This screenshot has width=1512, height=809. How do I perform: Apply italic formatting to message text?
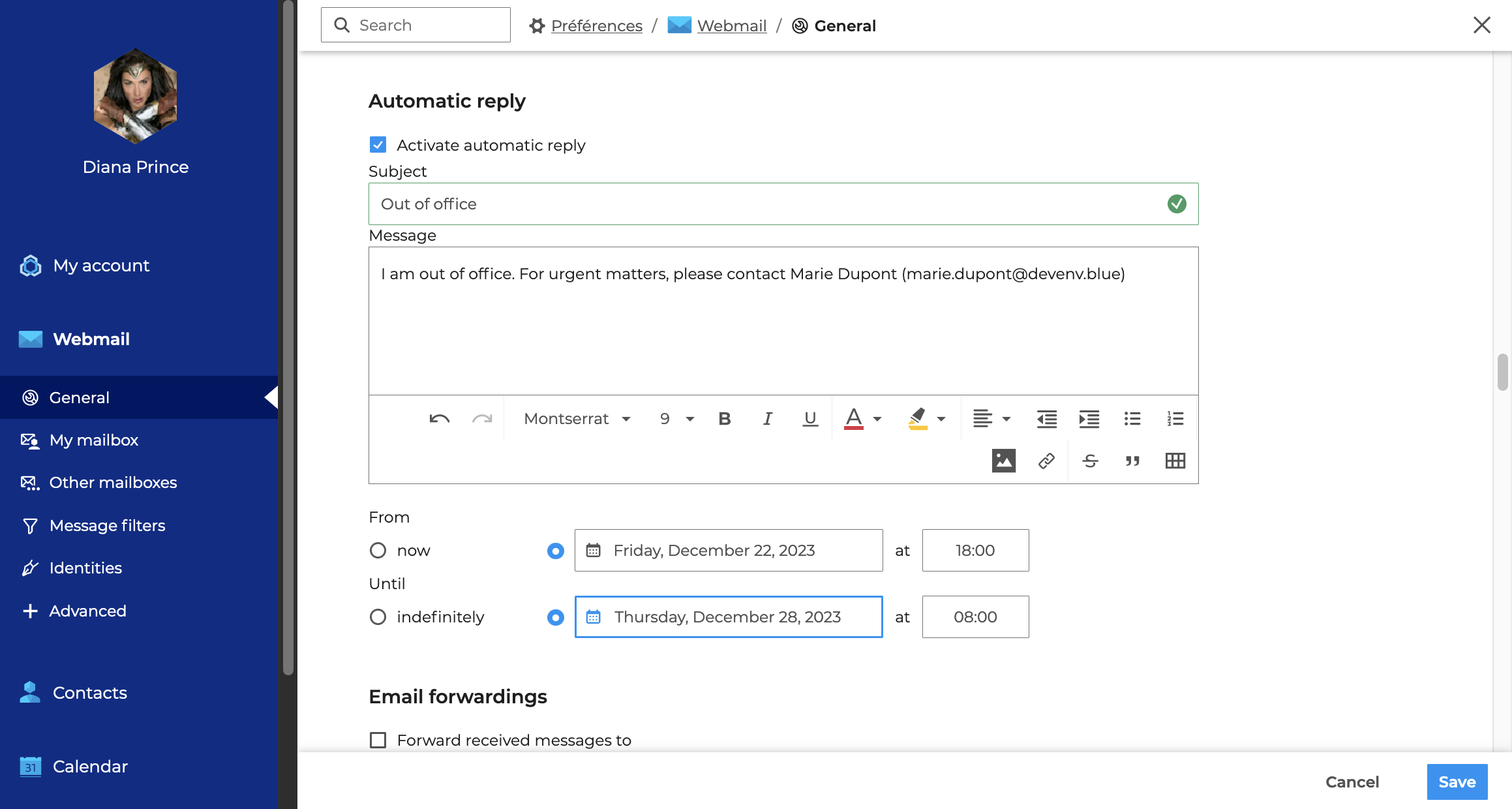pyautogui.click(x=768, y=419)
